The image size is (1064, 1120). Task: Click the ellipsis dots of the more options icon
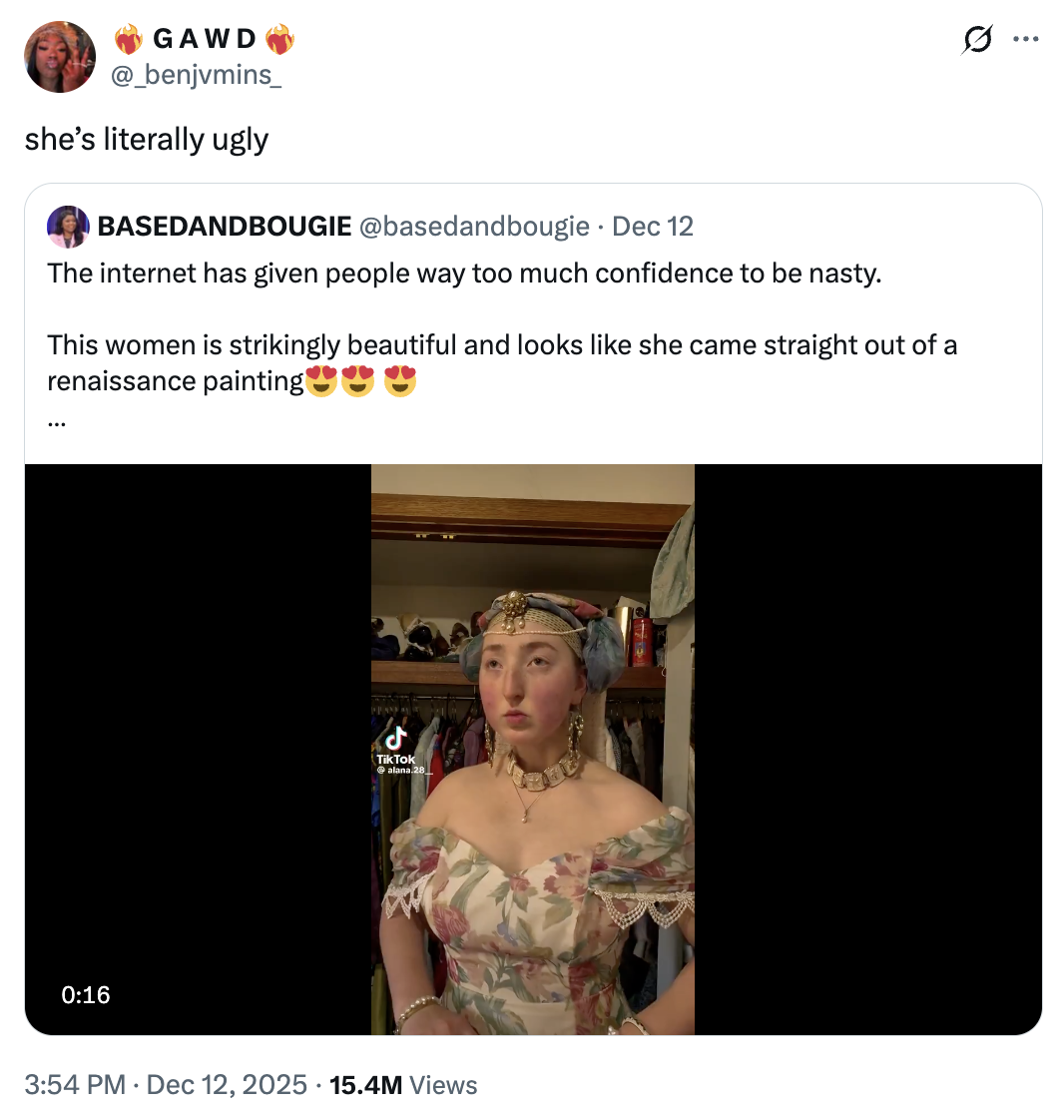point(1026,38)
